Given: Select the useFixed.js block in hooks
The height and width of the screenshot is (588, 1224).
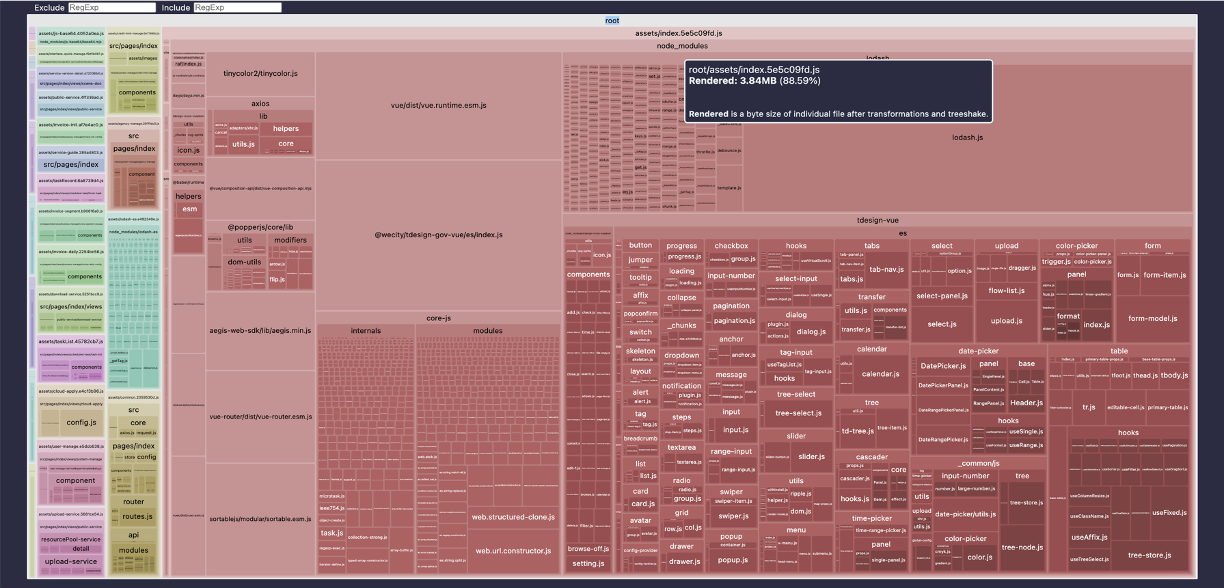Looking at the screenshot, I should click(1170, 512).
